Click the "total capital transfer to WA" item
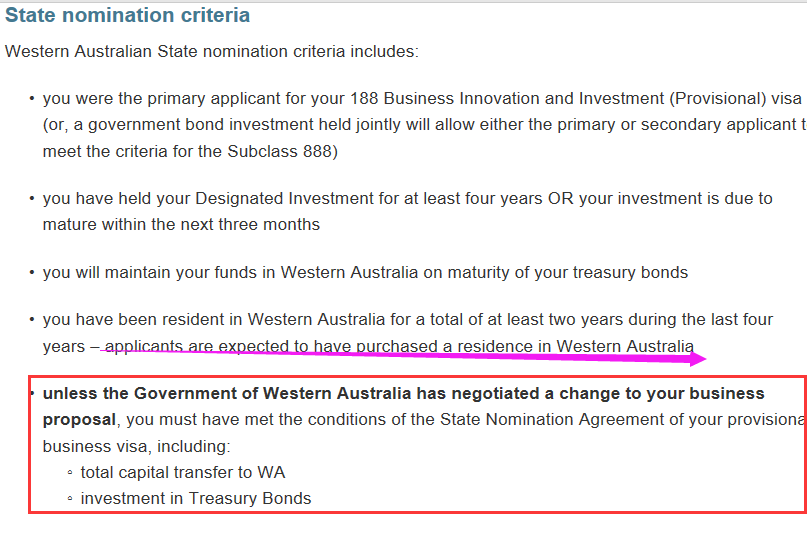Viewport: 807px width, 543px height. (183, 472)
